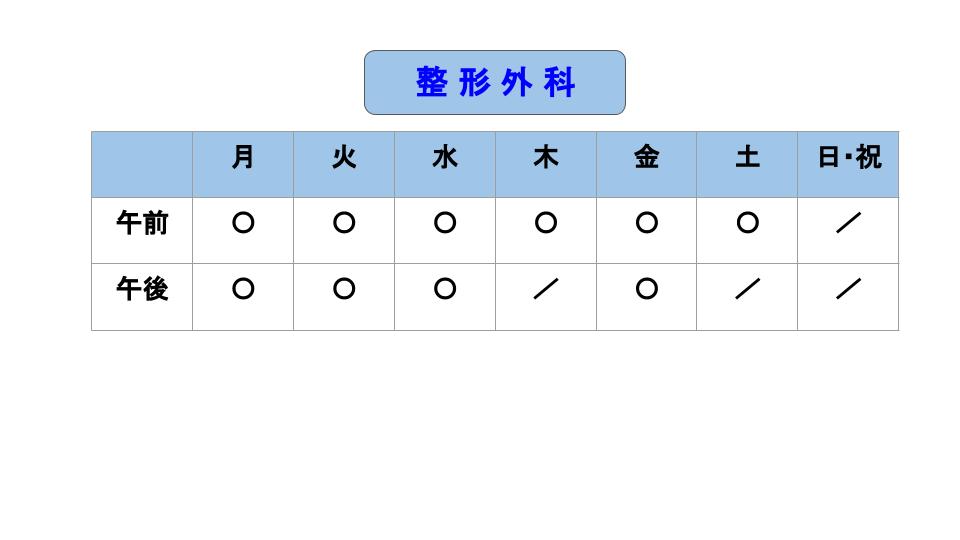Image resolution: width=960 pixels, height=540 pixels.
Task: Click the circle for Friday 午後
Action: [647, 288]
